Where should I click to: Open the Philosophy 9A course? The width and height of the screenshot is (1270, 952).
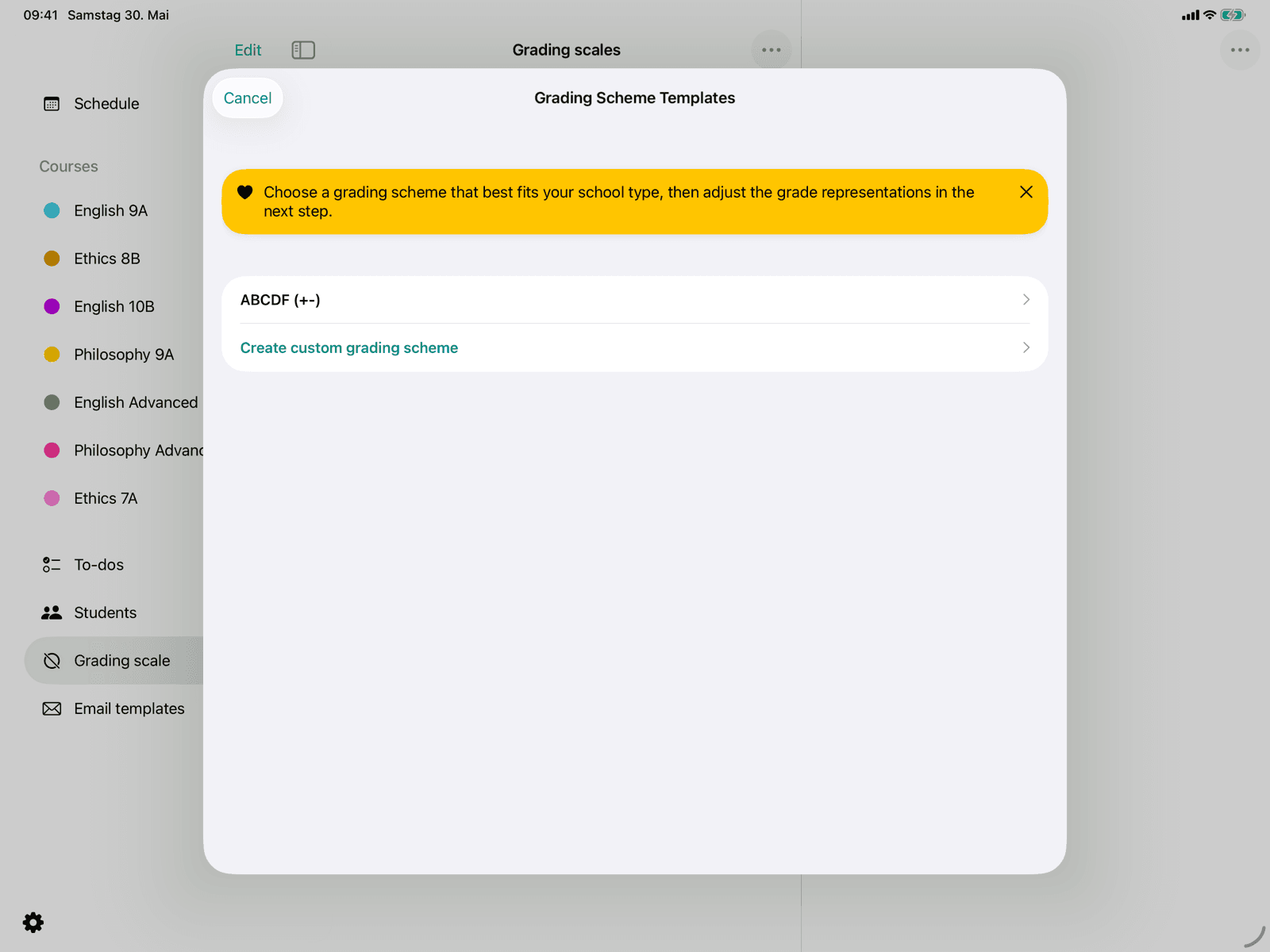[x=124, y=355]
